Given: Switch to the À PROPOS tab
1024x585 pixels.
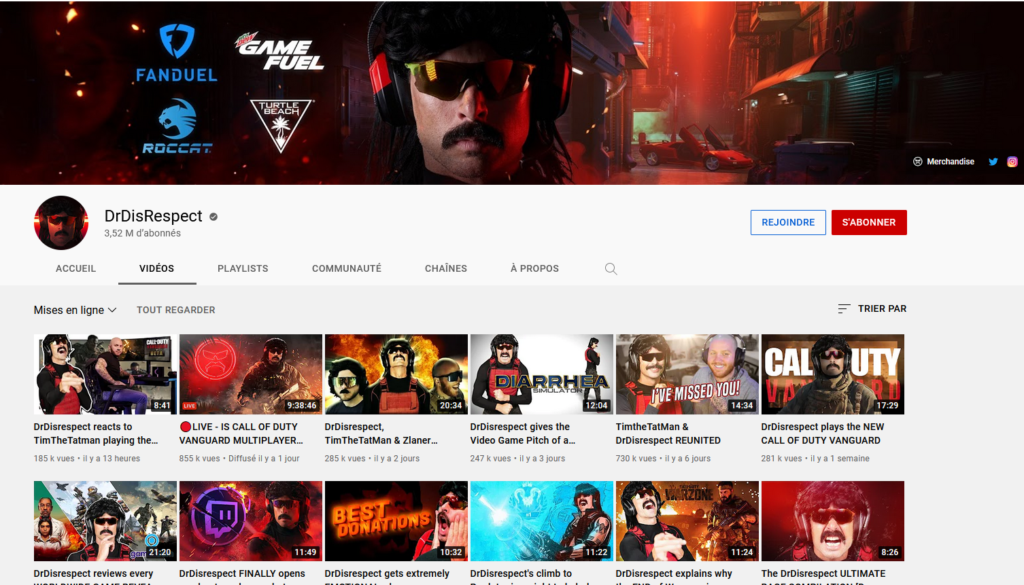Looking at the screenshot, I should (x=535, y=268).
